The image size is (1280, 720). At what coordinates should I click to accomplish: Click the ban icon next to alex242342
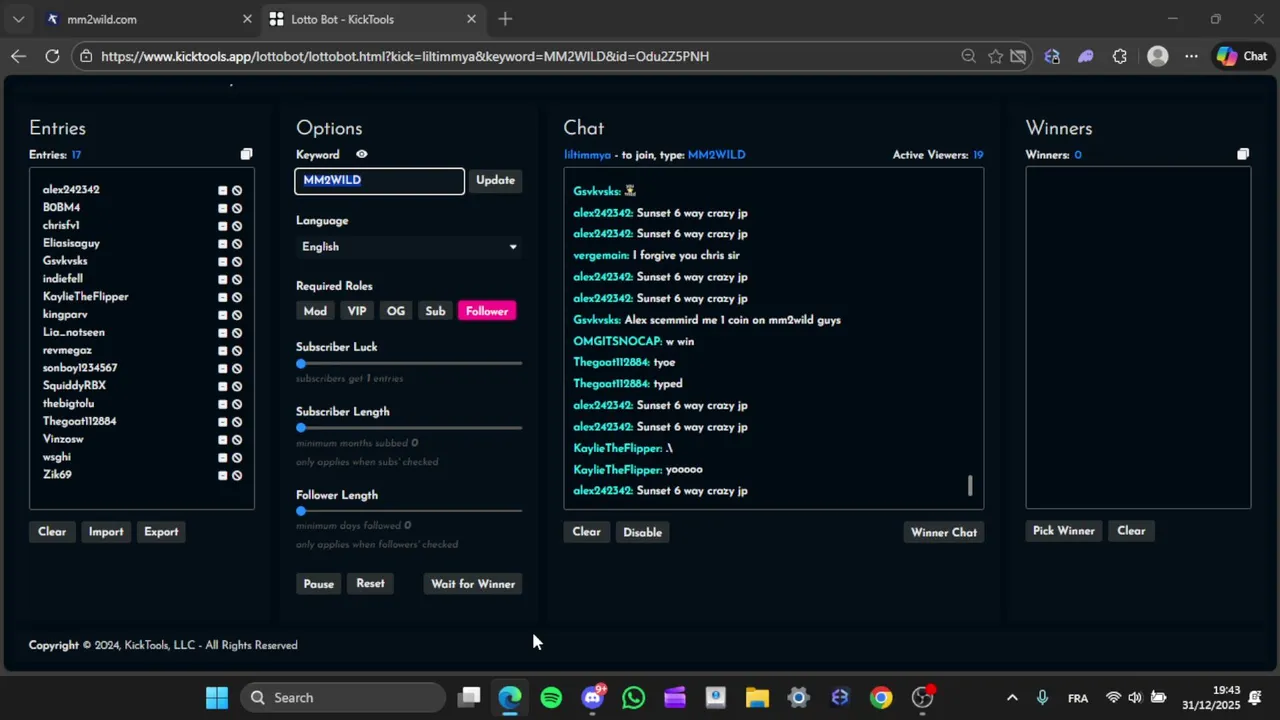237,190
